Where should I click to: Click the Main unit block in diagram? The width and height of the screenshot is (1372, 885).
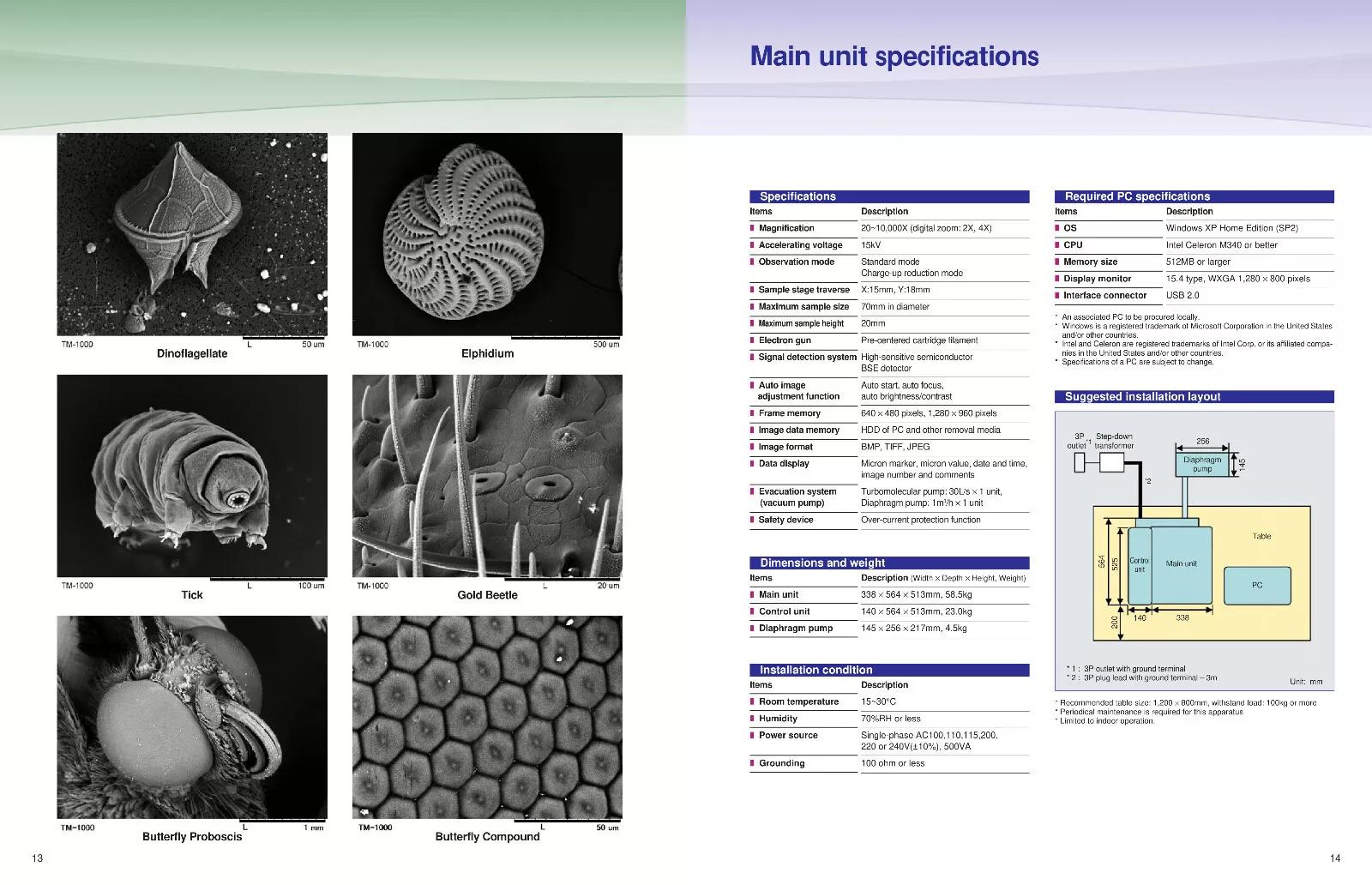(x=1181, y=563)
